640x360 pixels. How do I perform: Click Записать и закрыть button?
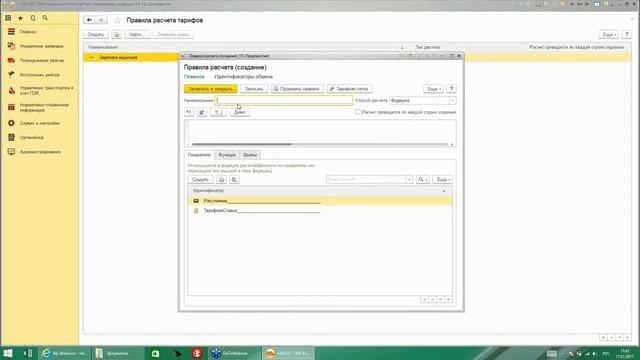(x=211, y=89)
